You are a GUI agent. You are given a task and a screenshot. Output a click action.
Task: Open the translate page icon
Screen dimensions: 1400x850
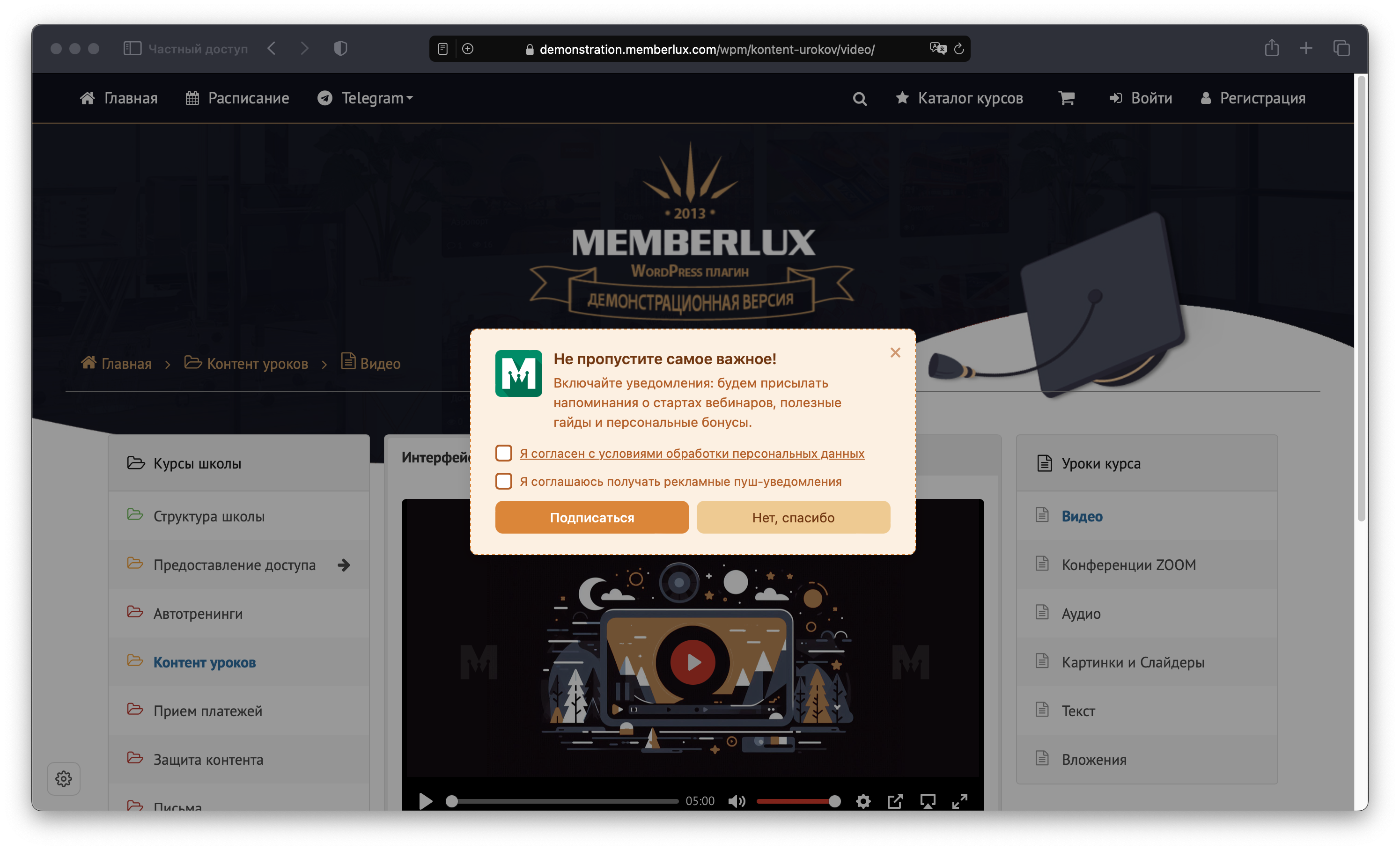pyautogui.click(x=938, y=49)
